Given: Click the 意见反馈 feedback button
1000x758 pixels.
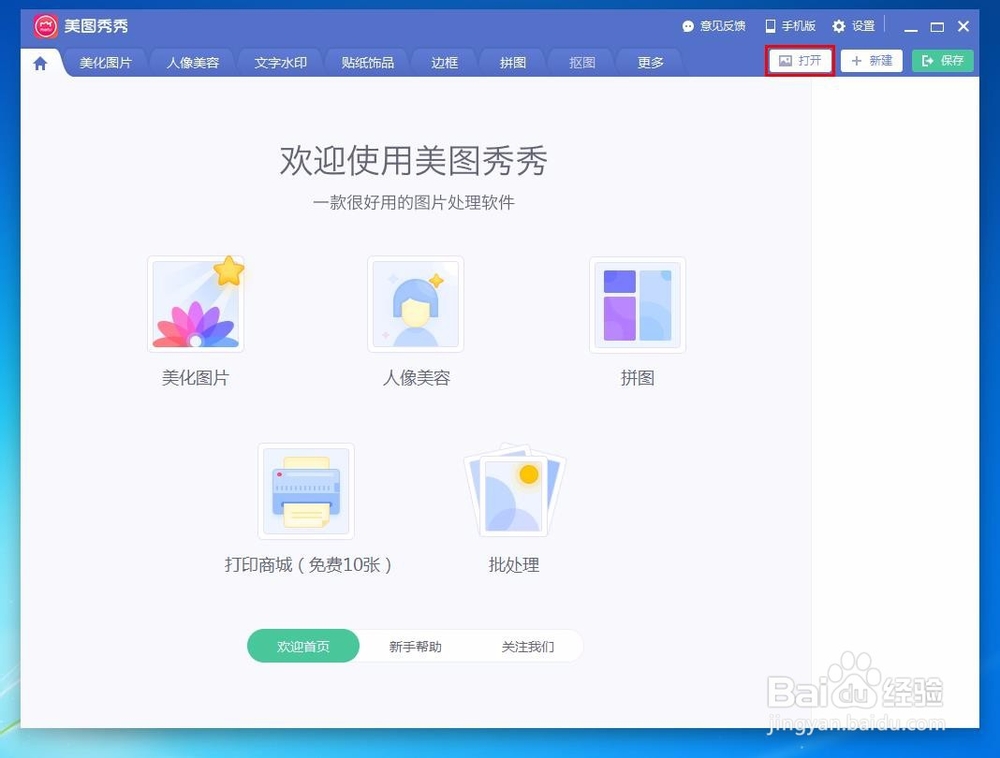Looking at the screenshot, I should 714,26.
